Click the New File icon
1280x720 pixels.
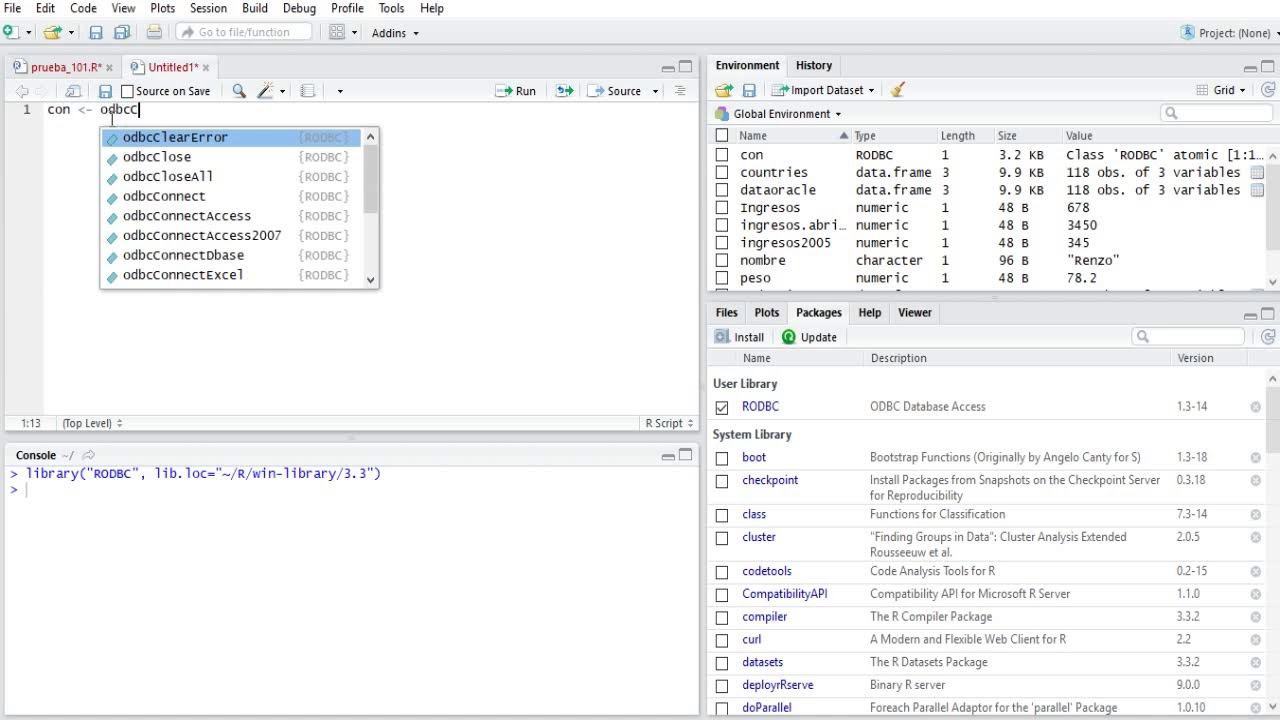click(x=10, y=32)
